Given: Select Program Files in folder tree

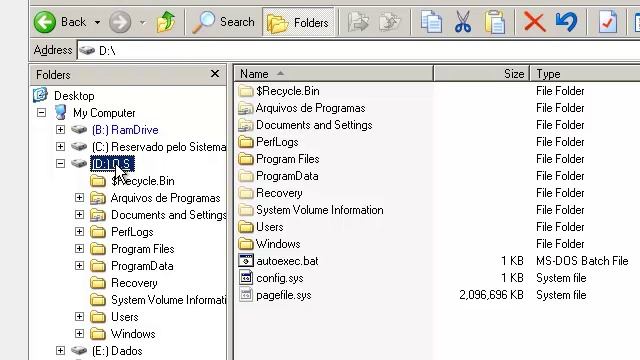Looking at the screenshot, I should [x=142, y=249].
